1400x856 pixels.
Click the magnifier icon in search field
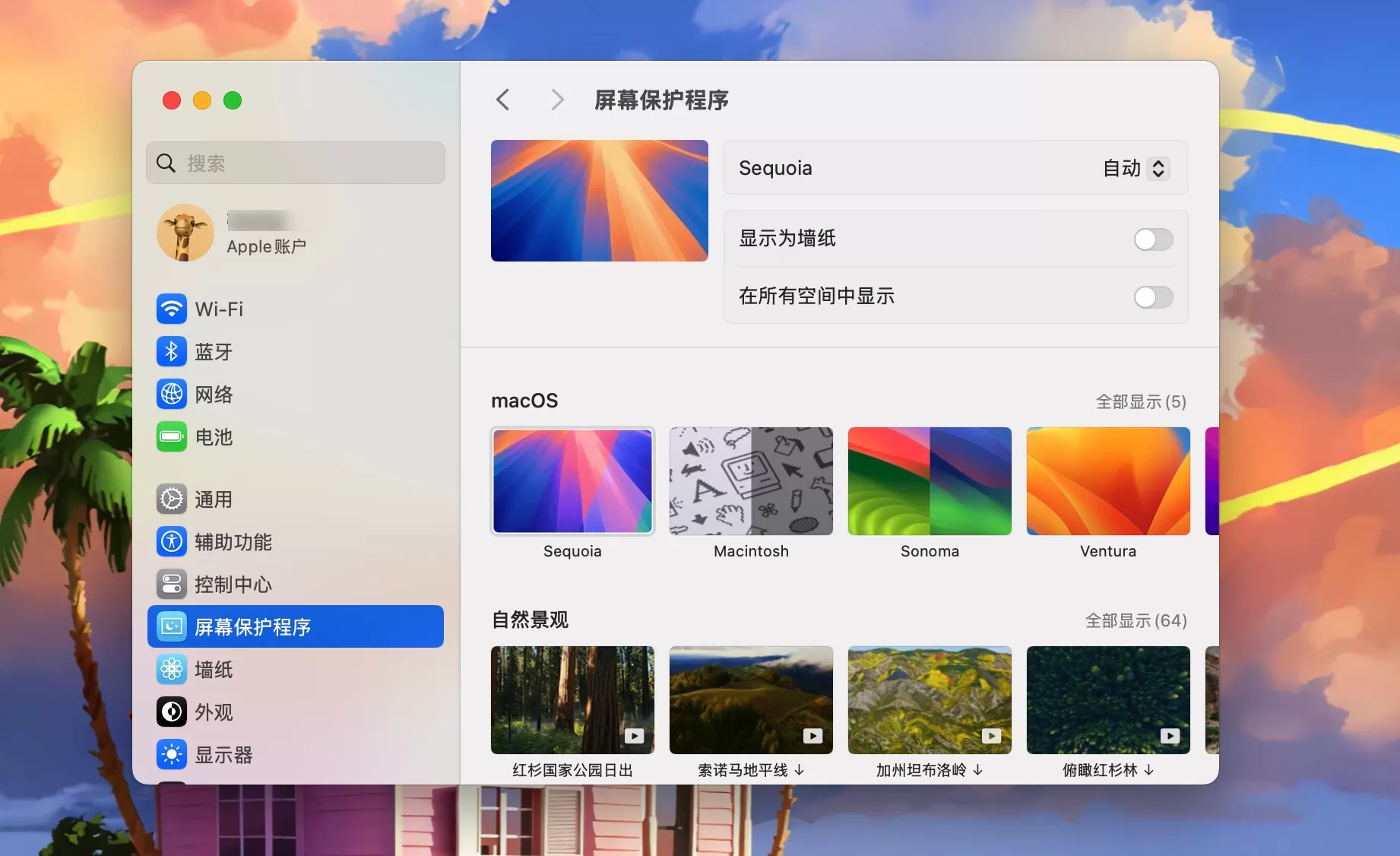tap(166, 163)
